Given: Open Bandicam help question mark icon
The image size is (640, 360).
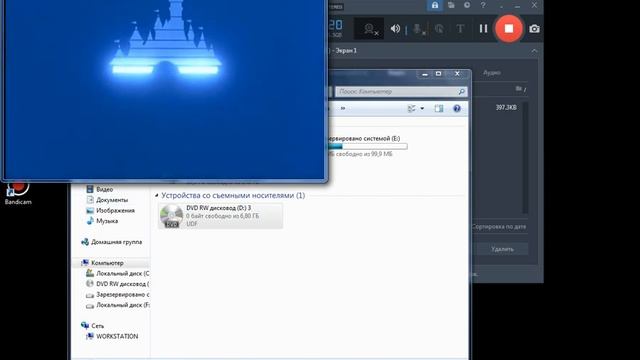Looking at the screenshot, I should click(x=483, y=5).
